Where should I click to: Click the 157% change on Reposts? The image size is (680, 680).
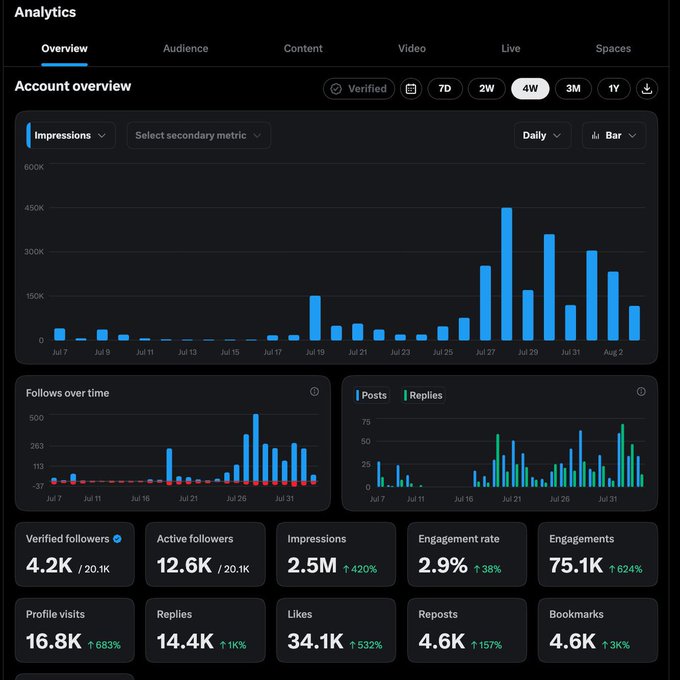tap(486, 645)
